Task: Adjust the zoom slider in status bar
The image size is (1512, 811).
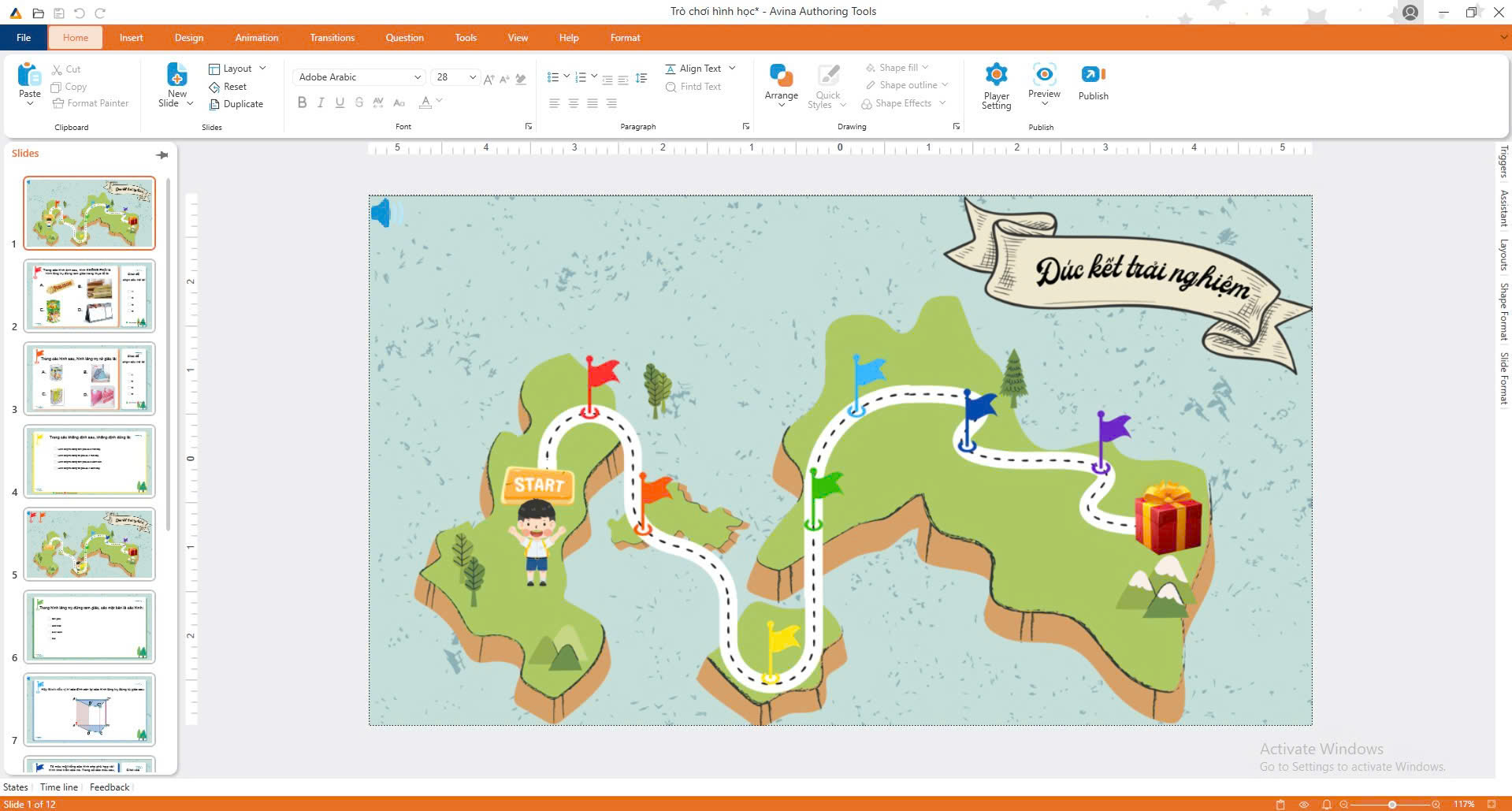Action: tap(1391, 804)
